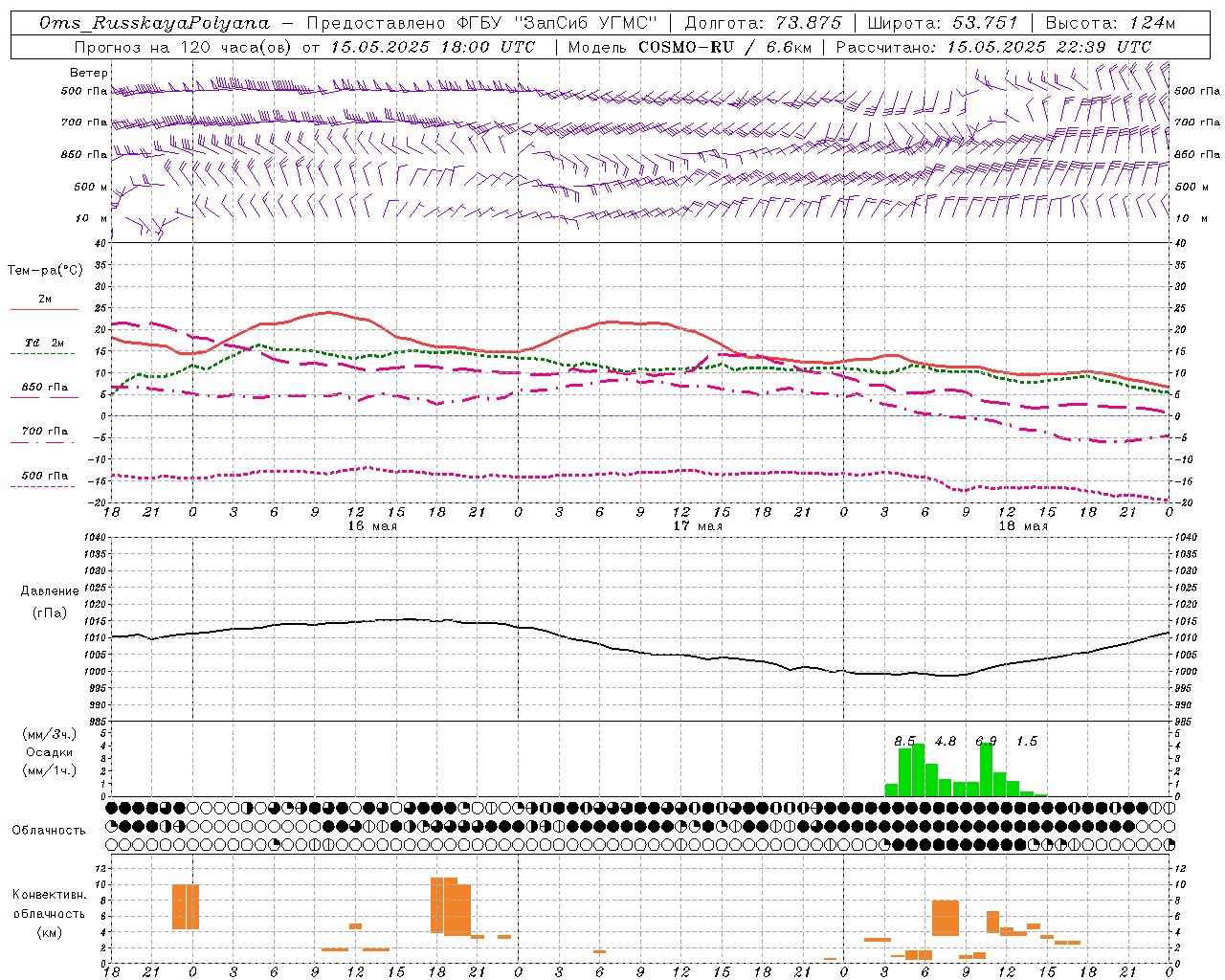Click the forecast start '15.05.2025 18:00 UTC'

[x=433, y=47]
